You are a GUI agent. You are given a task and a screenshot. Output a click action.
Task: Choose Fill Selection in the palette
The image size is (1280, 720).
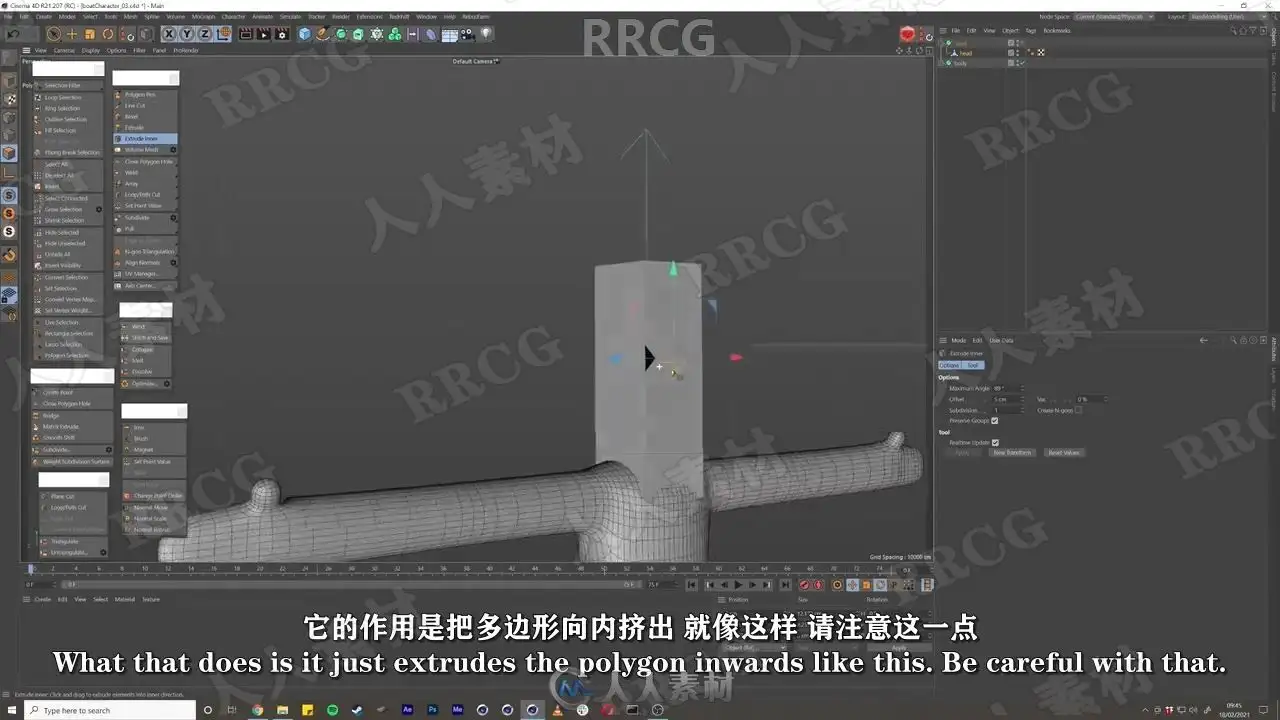[x=68, y=130]
